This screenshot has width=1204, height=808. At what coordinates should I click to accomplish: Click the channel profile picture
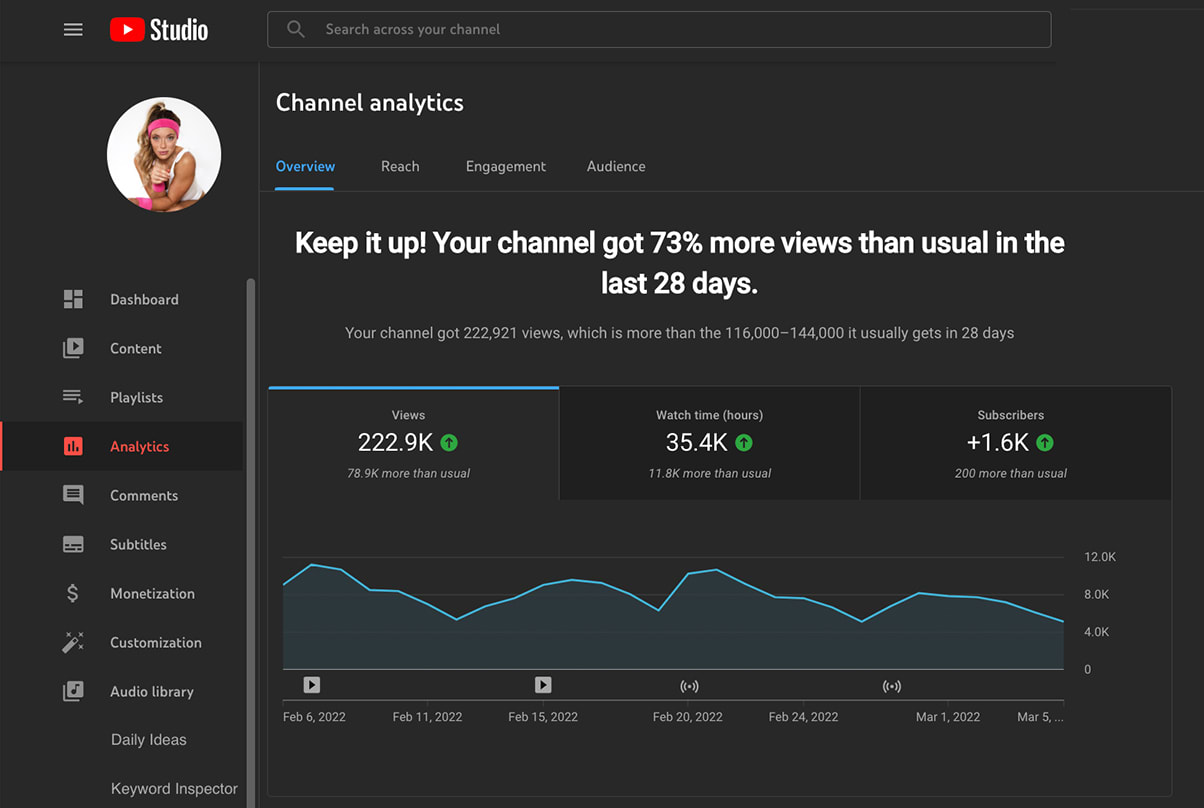pos(163,154)
